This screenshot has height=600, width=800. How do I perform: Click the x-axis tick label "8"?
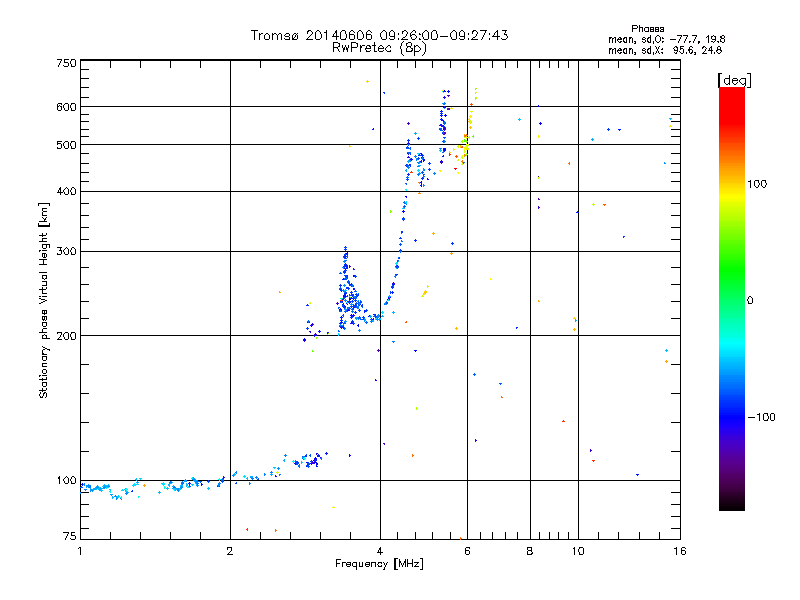(530, 551)
